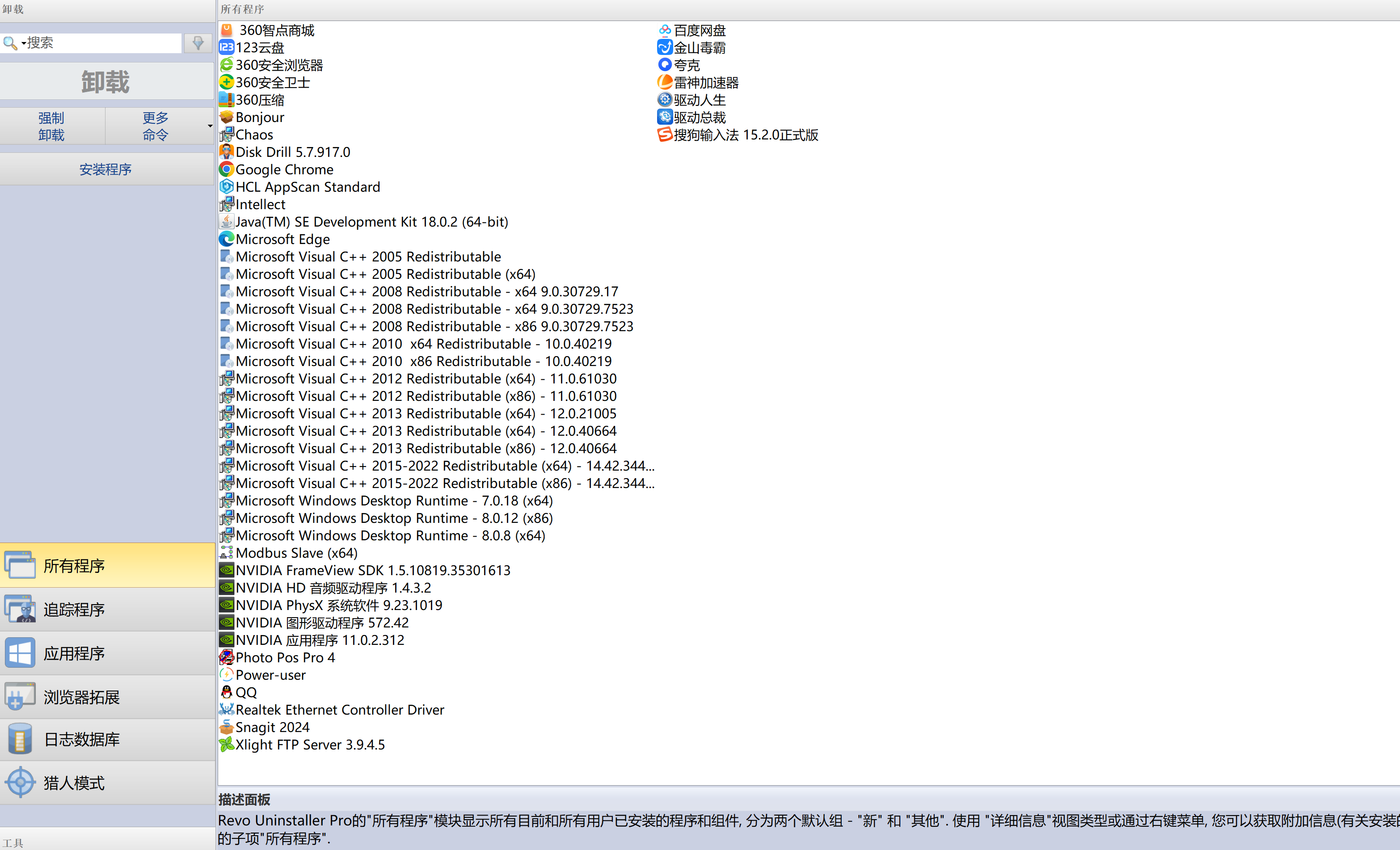
Task: Click the 金山毒霸 icon
Action: coord(664,48)
